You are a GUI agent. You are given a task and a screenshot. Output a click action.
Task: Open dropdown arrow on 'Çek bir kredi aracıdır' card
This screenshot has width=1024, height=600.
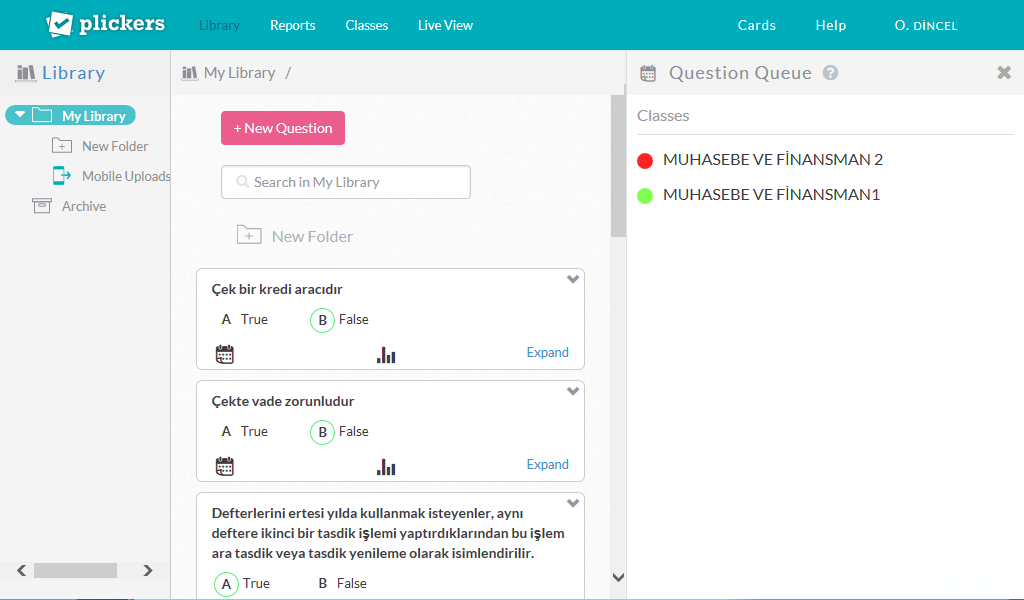click(x=573, y=280)
